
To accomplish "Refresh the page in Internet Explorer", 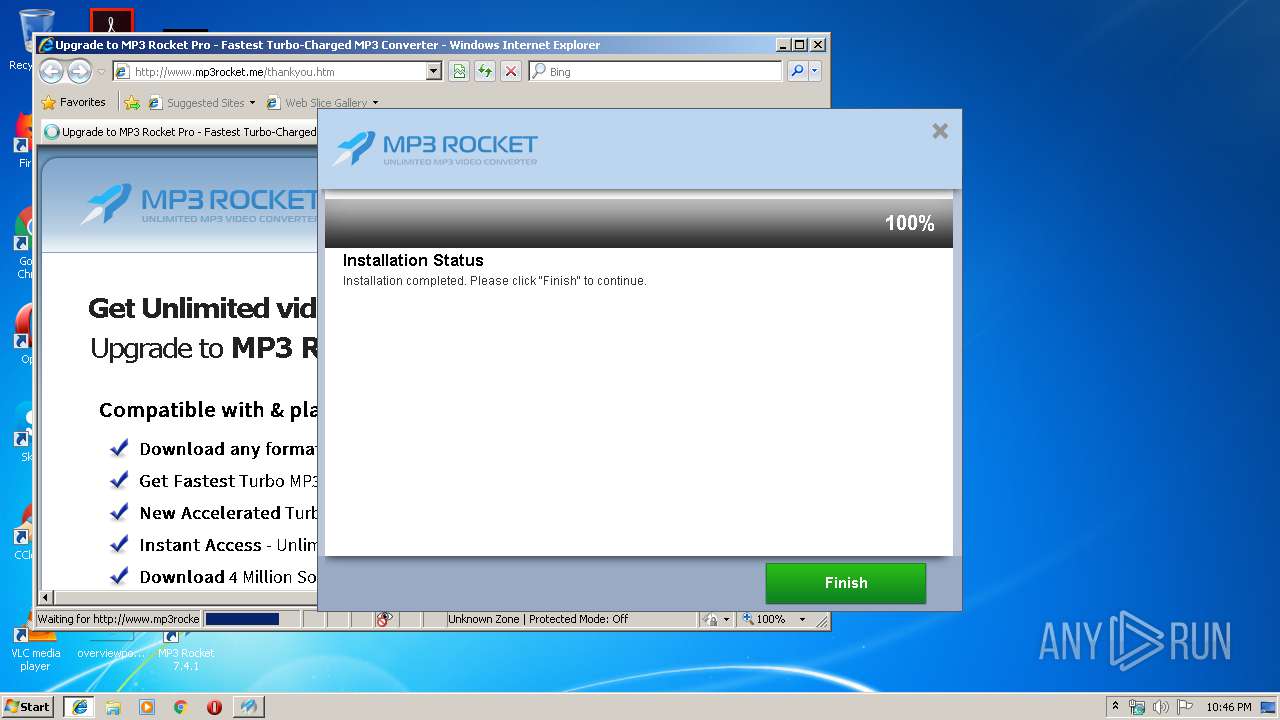I will 485,71.
